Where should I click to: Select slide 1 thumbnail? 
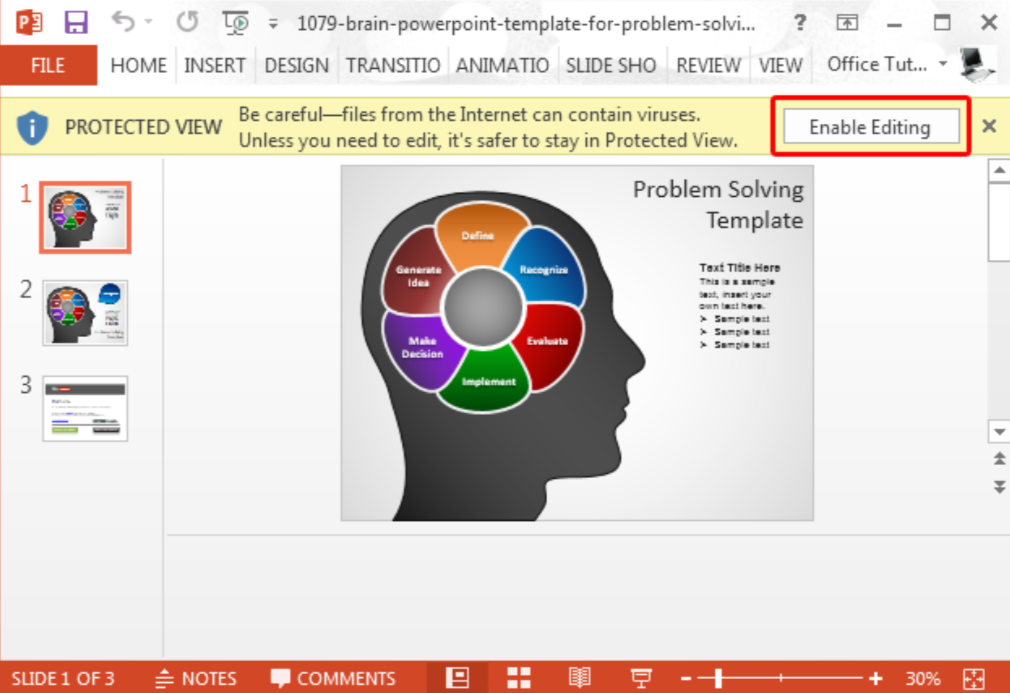[85, 217]
